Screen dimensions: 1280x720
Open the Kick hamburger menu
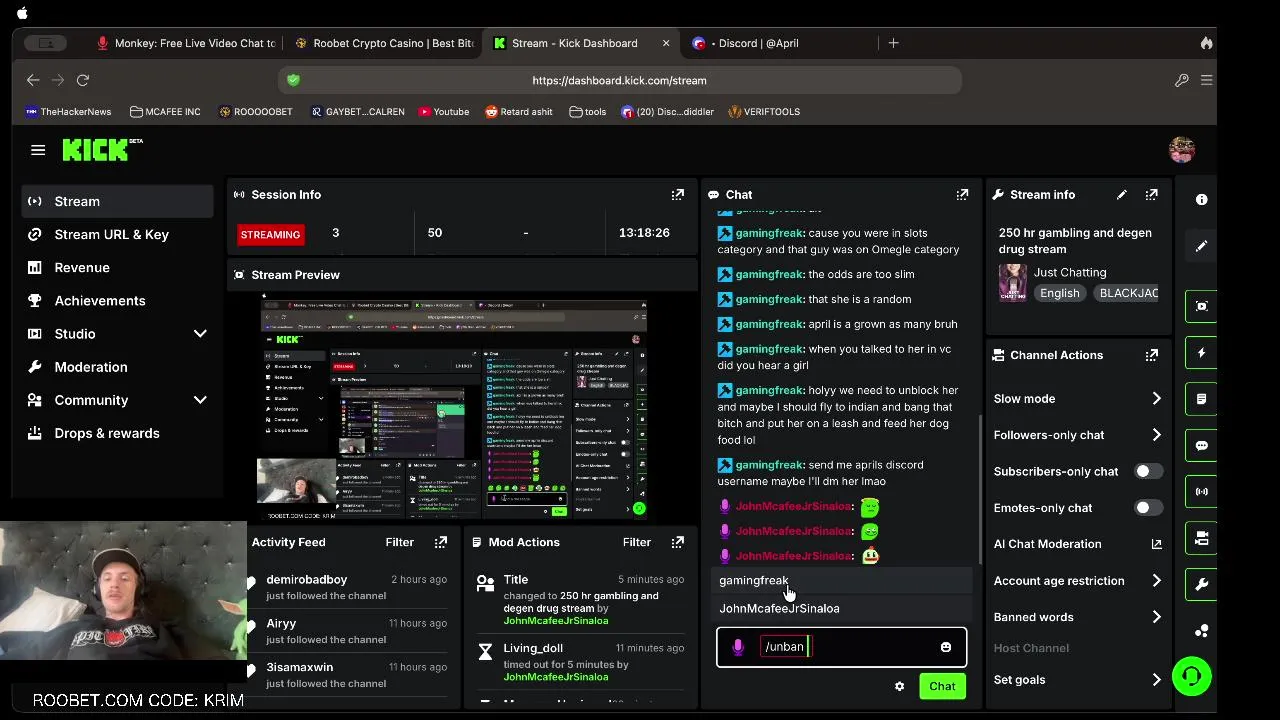click(38, 150)
